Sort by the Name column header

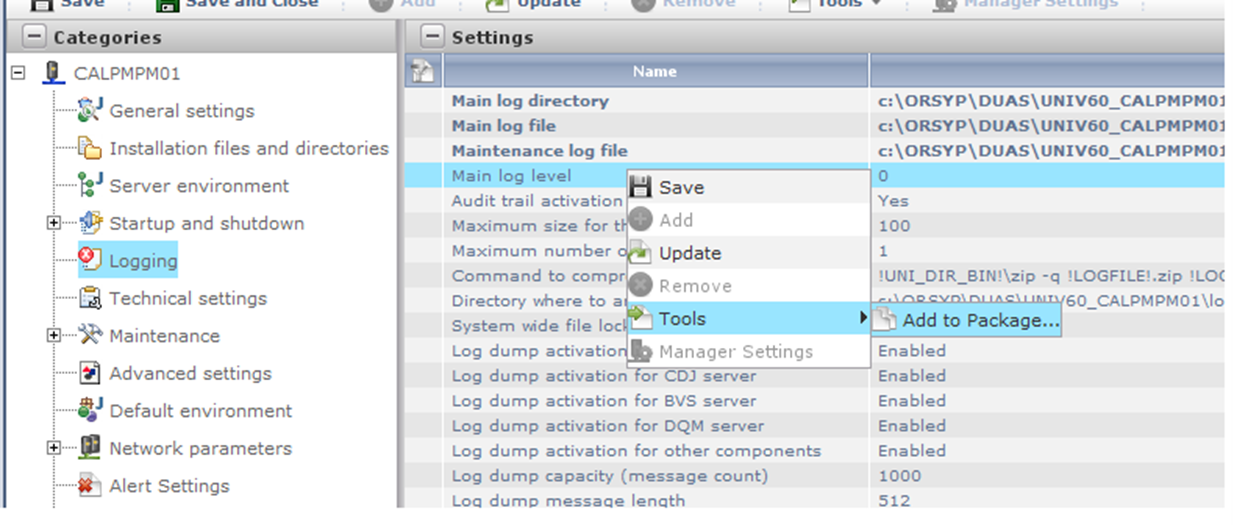[x=655, y=72]
